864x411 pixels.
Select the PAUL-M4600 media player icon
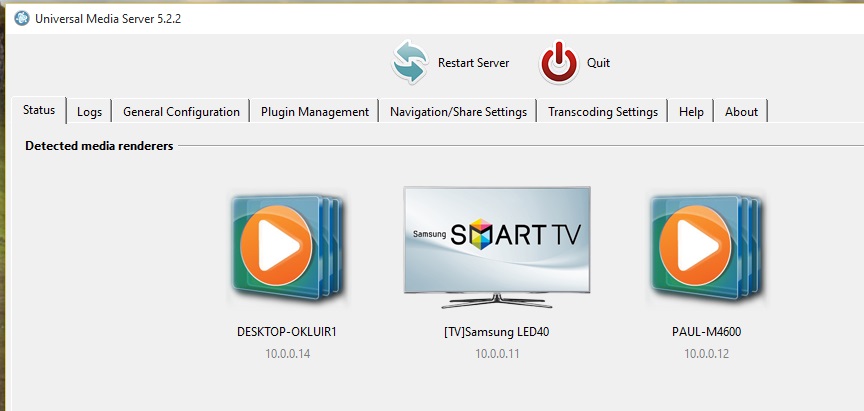pos(706,248)
